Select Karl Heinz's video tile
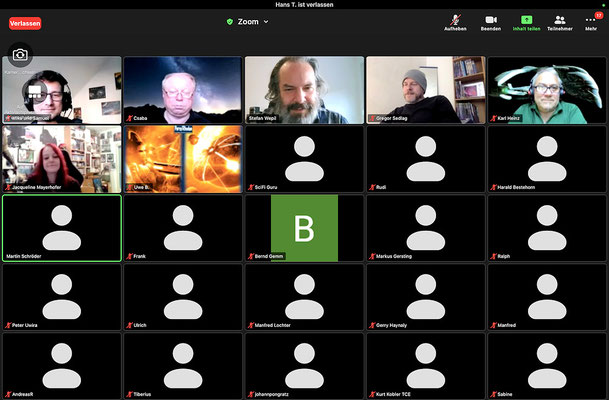The image size is (609, 400). [547, 90]
